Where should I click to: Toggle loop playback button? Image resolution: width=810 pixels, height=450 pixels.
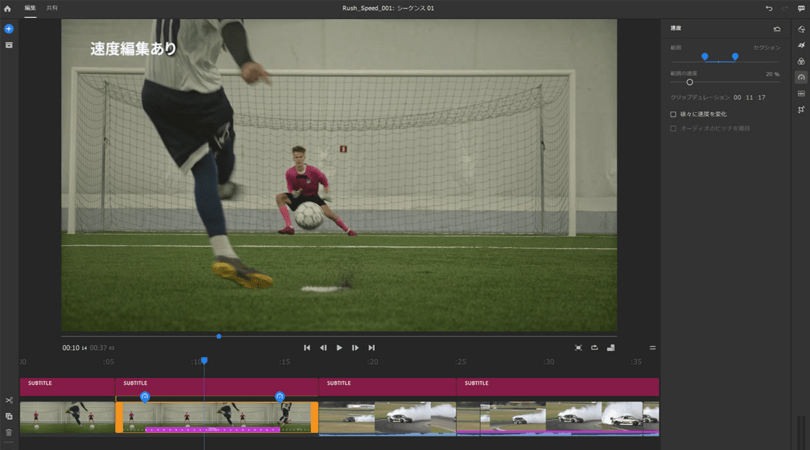pyautogui.click(x=594, y=348)
